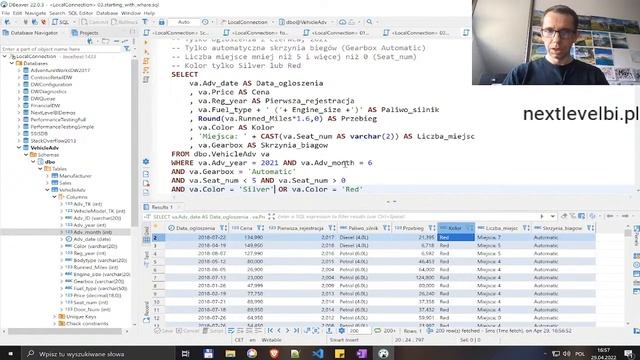Viewport: 640px width, 360px height.
Task: Click the editor settings gear icon
Action: tap(146, 162)
